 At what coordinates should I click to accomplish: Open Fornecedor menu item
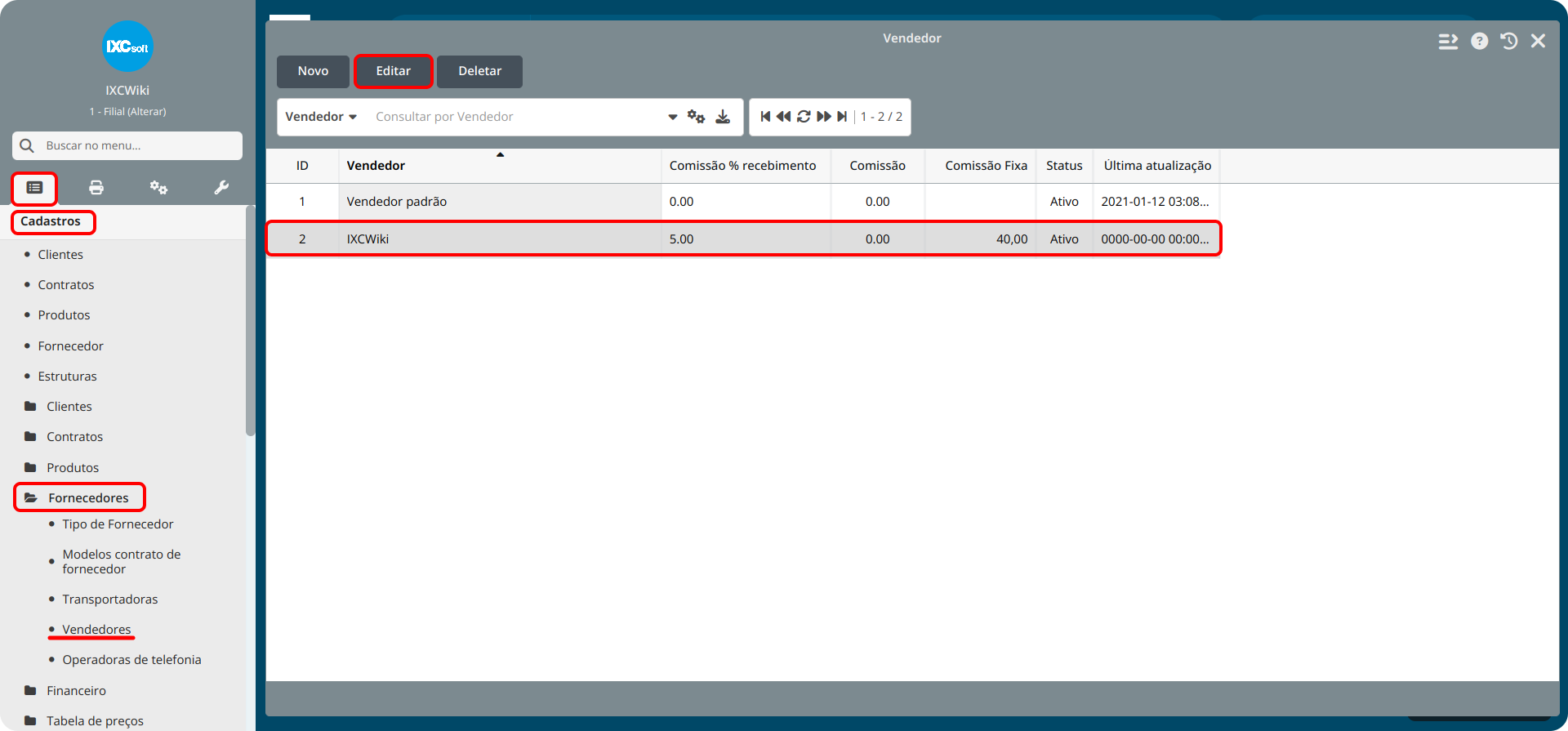(70, 346)
